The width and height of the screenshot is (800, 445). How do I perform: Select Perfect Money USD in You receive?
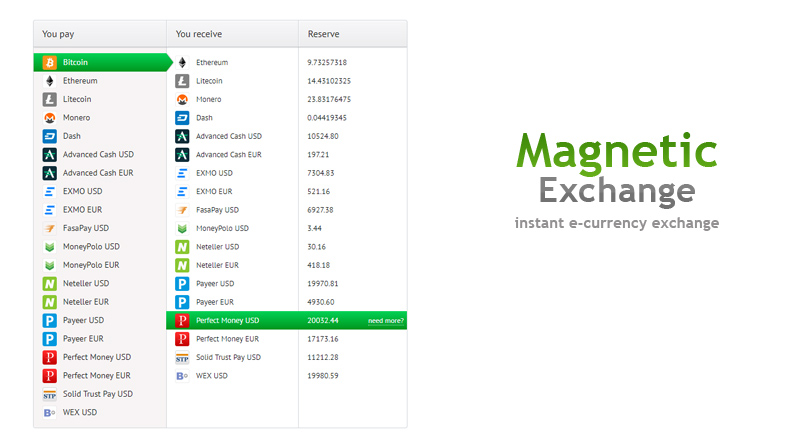[228, 320]
